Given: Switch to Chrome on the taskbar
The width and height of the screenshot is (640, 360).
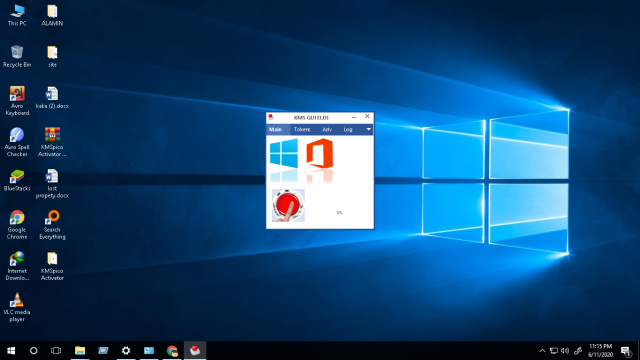Looking at the screenshot, I should tap(172, 351).
